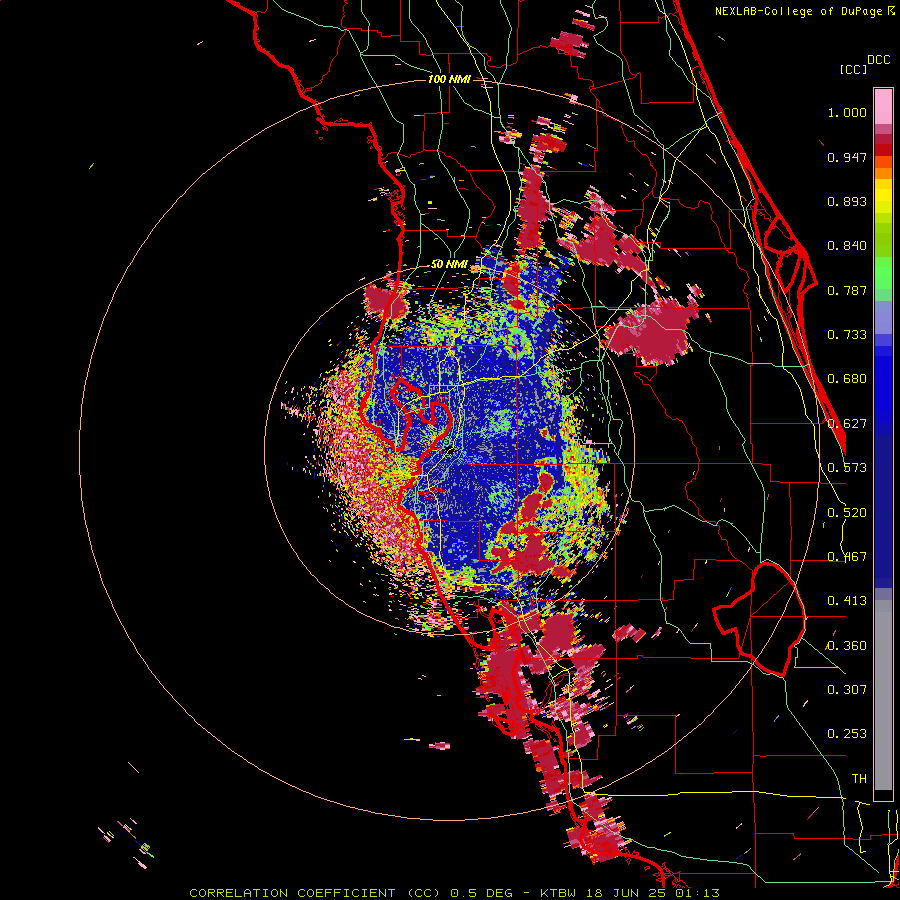The width and height of the screenshot is (900, 900).
Task: Select the 0.520 scale value
Action: coord(847,513)
